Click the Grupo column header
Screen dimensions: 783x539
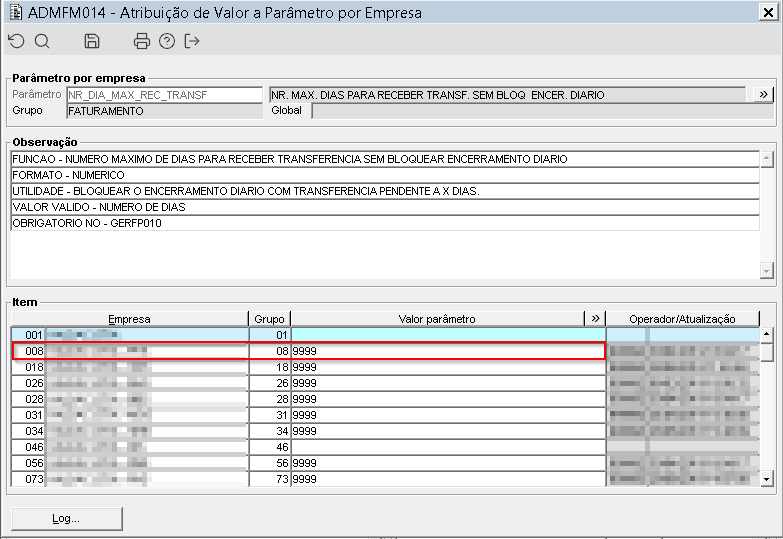click(x=269, y=319)
